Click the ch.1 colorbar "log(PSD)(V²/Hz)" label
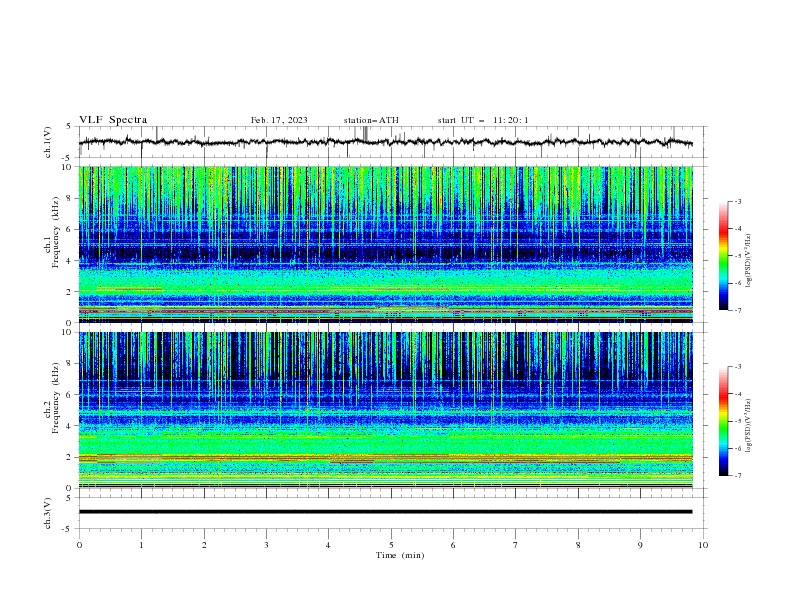Viewport: 792px width, 612px height. (748, 261)
